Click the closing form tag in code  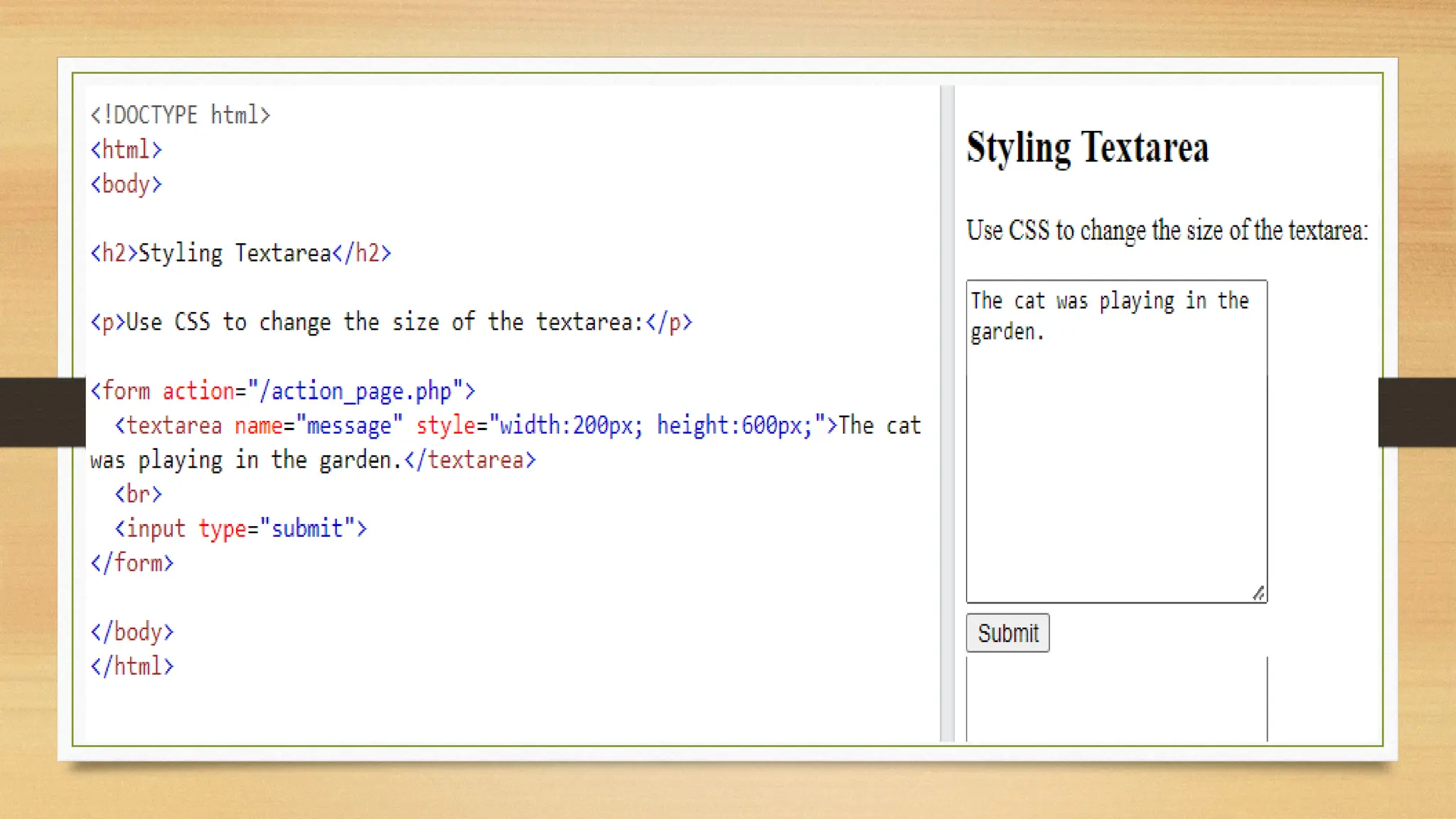pyautogui.click(x=132, y=563)
